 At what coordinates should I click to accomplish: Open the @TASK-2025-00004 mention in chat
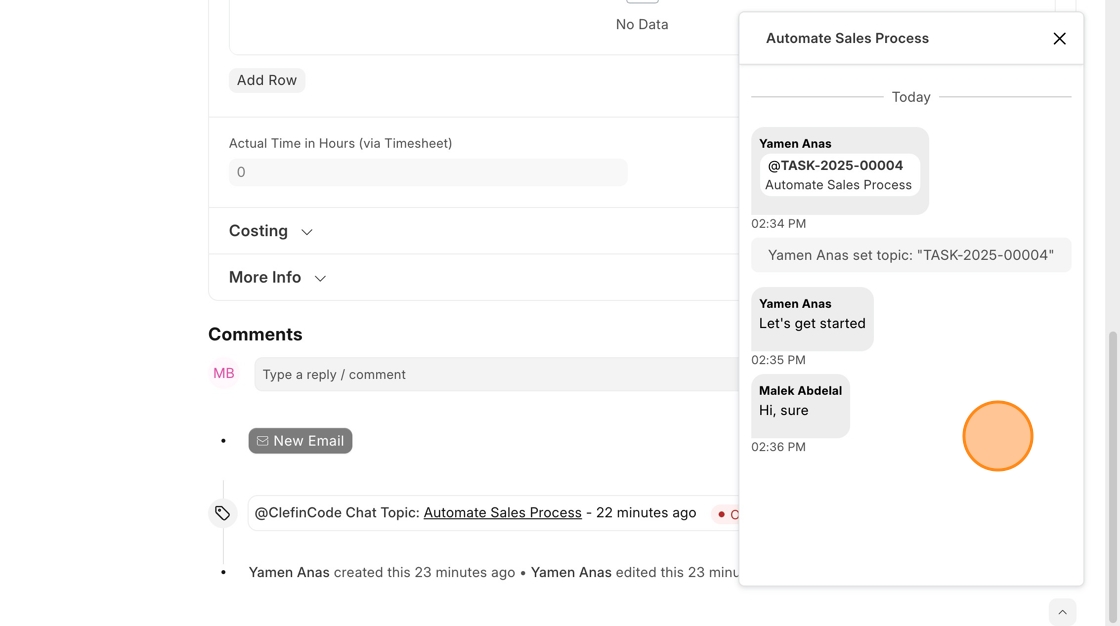tap(835, 166)
